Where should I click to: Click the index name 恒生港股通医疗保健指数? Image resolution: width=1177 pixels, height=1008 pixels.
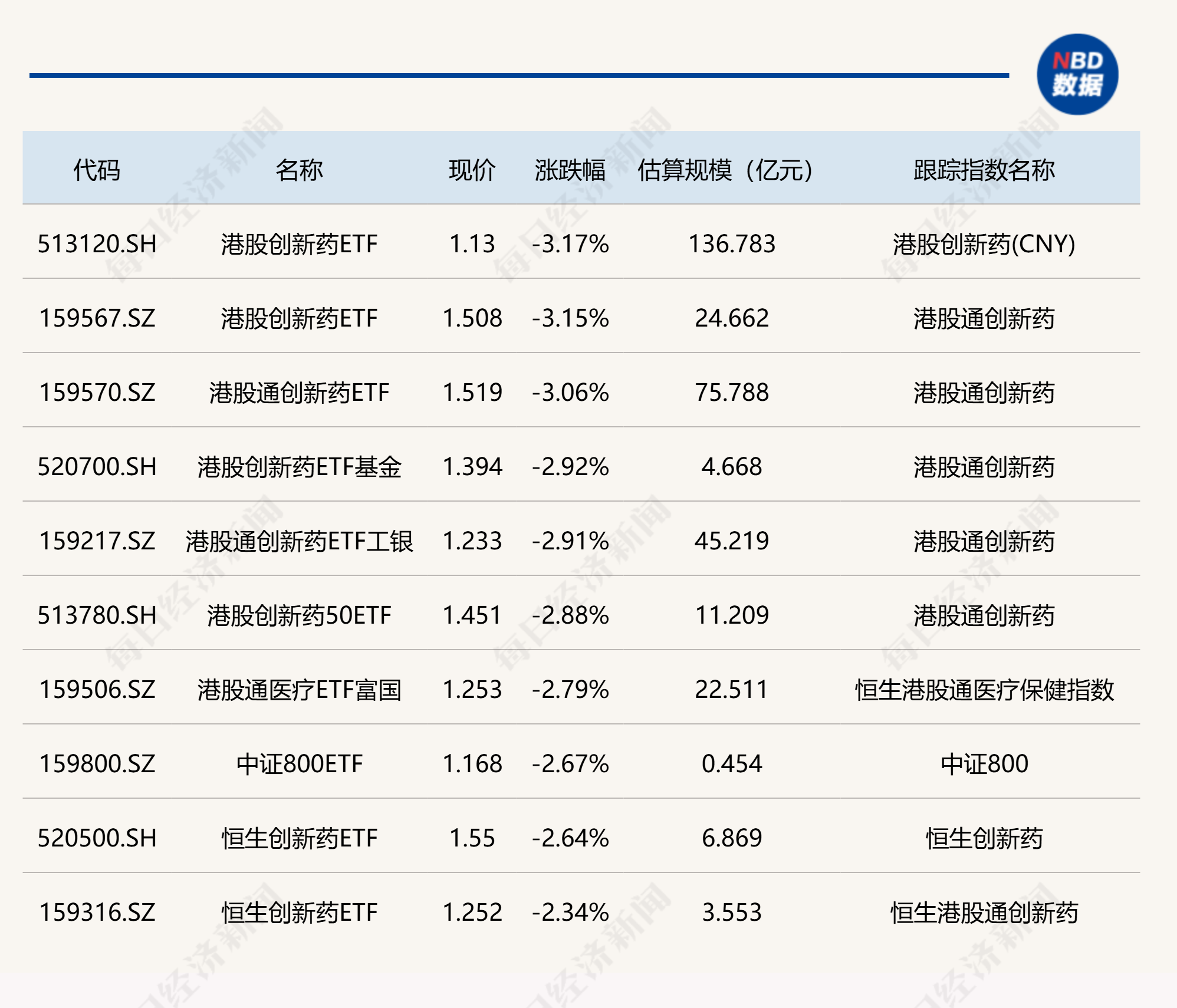click(984, 689)
